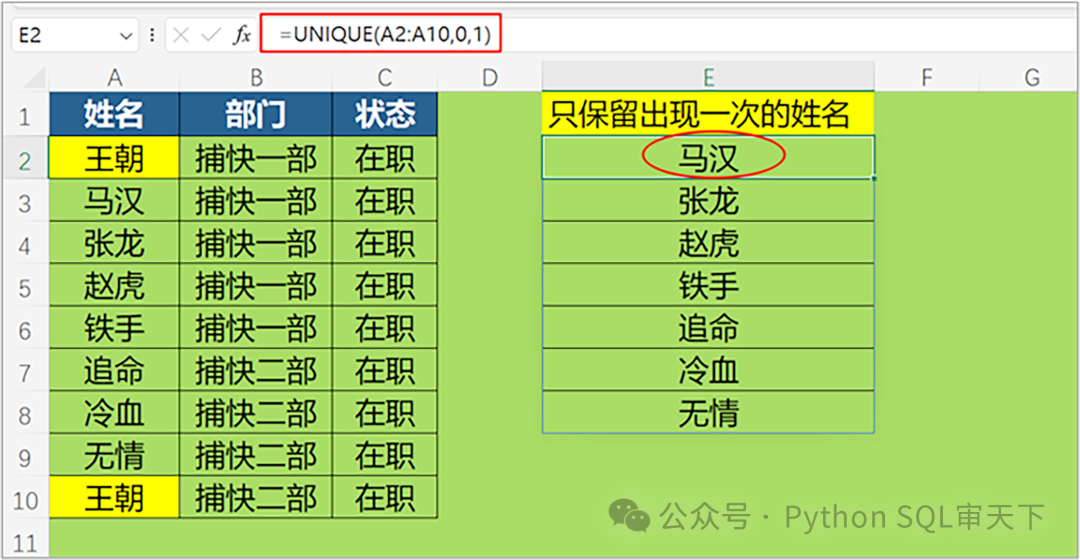Image resolution: width=1080 pixels, height=560 pixels.
Task: Click the 部门 header cell
Action: pos(255,115)
